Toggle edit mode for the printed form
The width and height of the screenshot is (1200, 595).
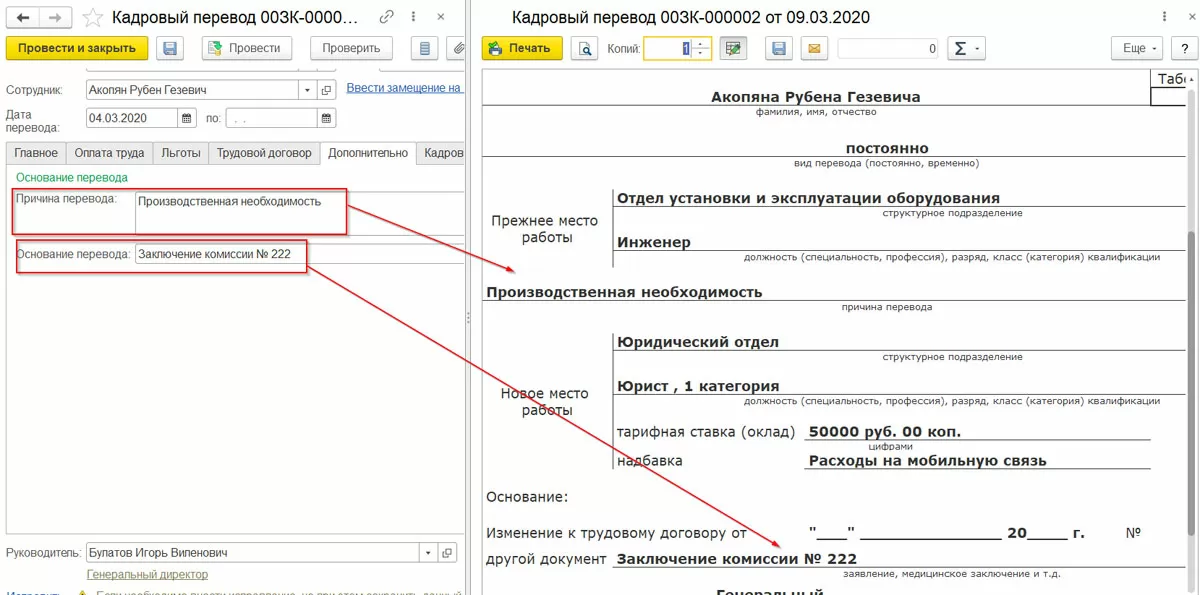point(733,48)
